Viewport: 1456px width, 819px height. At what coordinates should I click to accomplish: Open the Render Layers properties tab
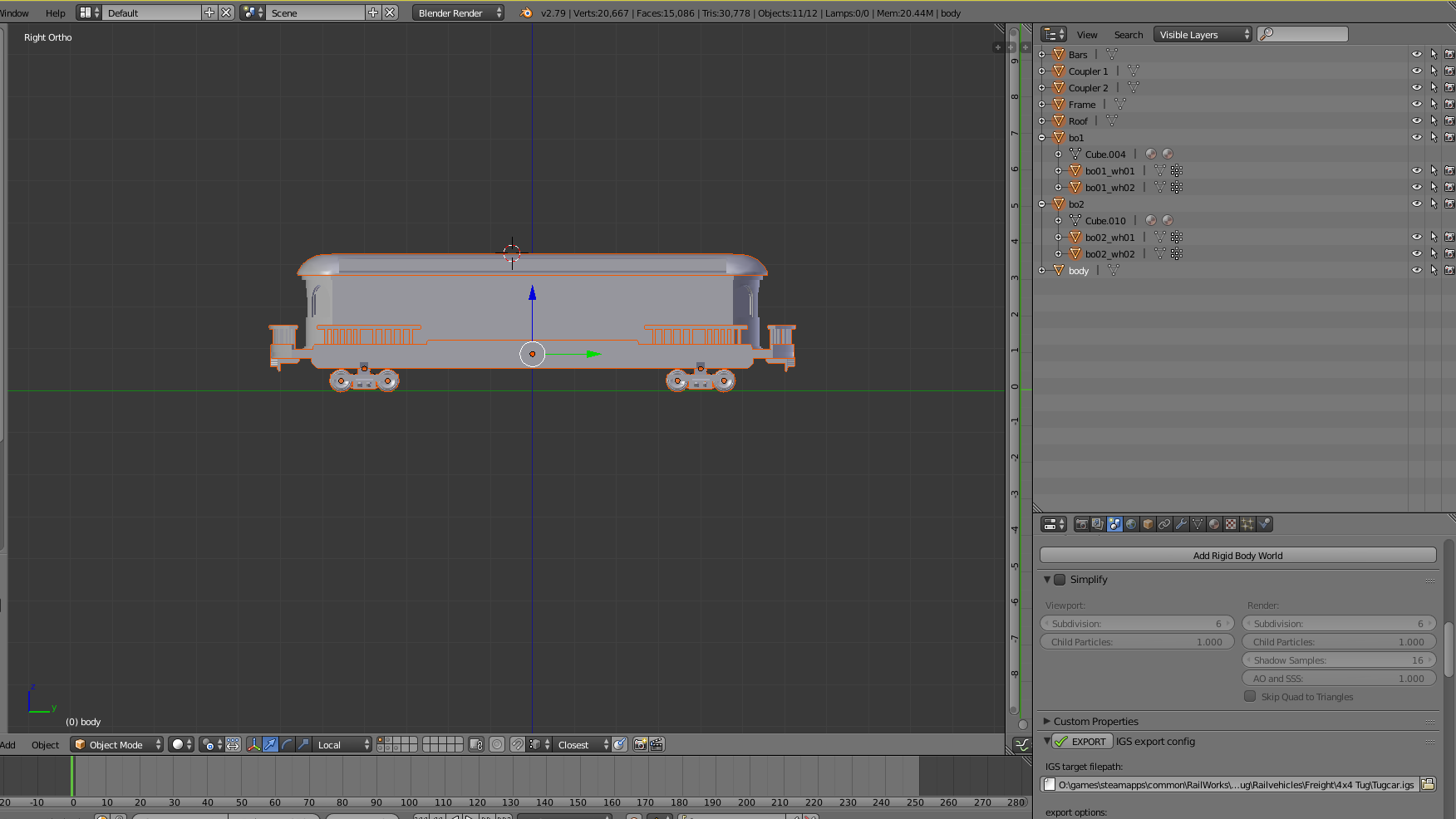pos(1098,524)
